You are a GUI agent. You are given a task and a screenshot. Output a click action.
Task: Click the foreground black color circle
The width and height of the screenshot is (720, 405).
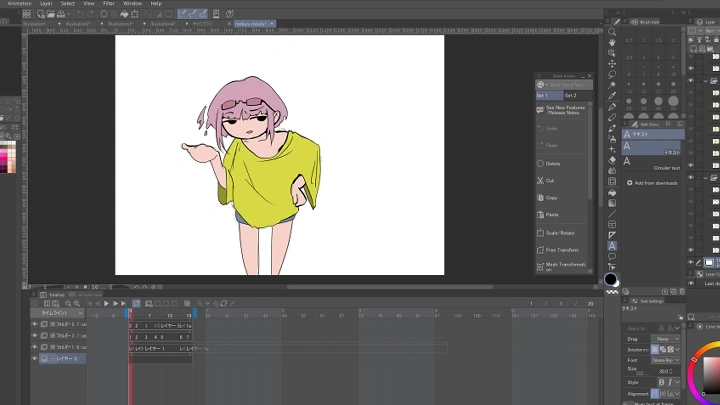click(x=610, y=279)
